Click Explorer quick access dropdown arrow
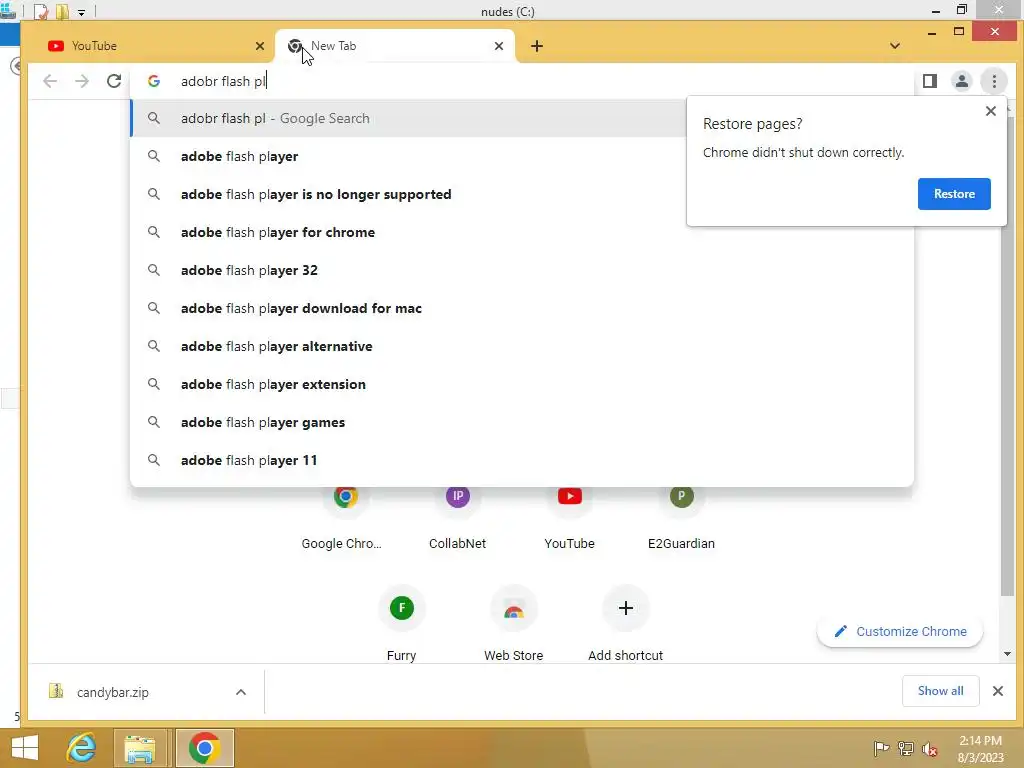This screenshot has height=768, width=1024. [x=81, y=12]
